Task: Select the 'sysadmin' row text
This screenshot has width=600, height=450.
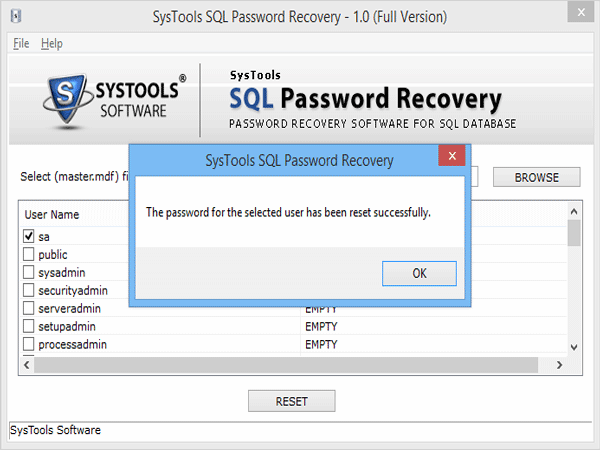Action: pyautogui.click(x=62, y=273)
